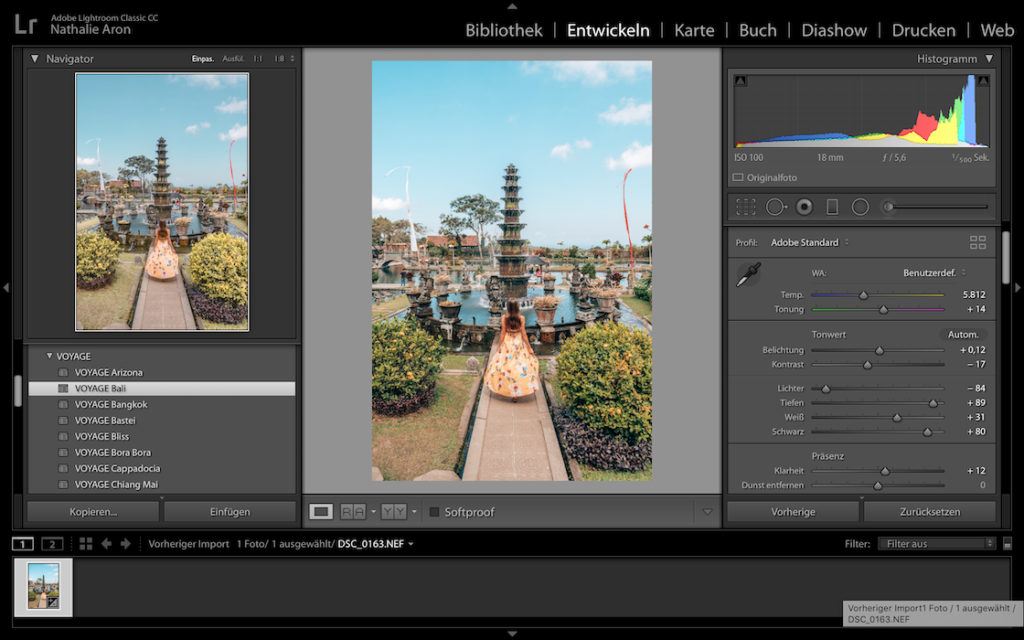Open the Drucken module

click(923, 30)
